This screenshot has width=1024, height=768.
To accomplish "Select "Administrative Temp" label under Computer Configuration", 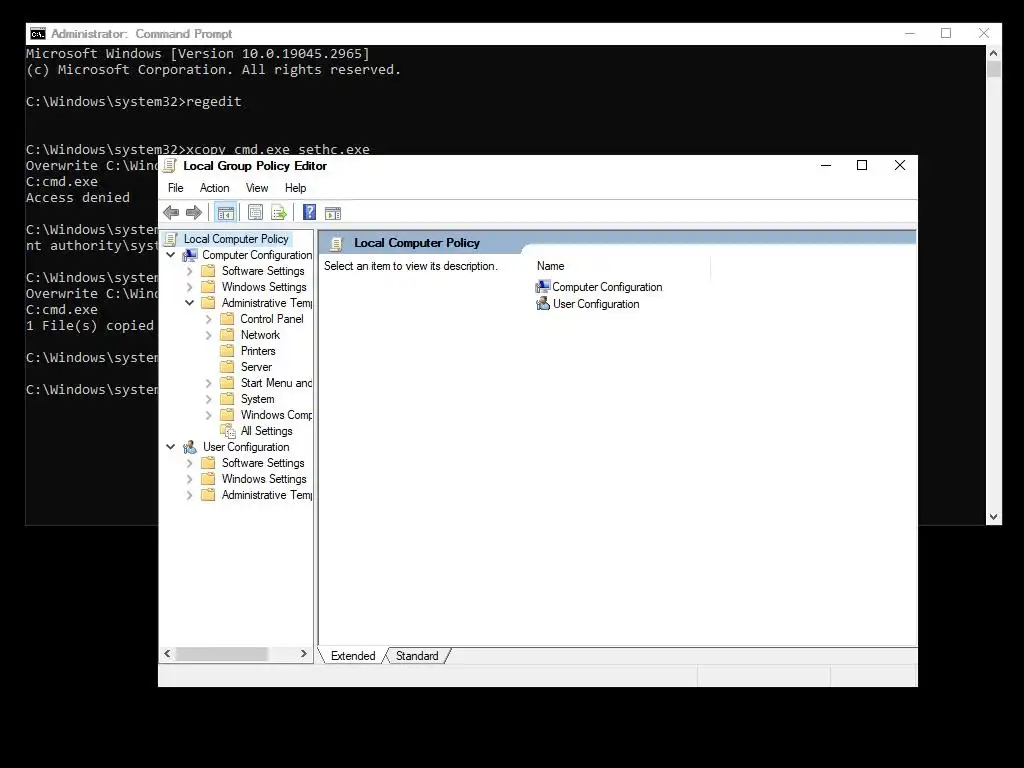I will point(267,303).
